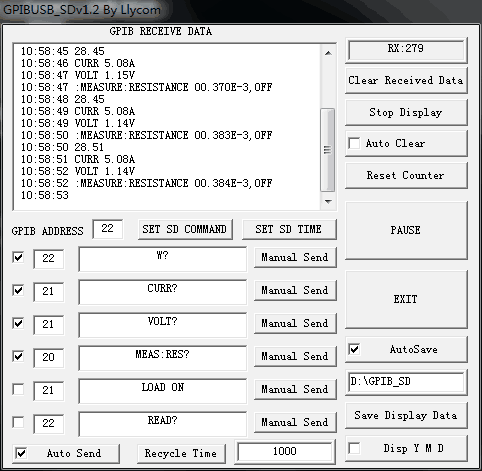
Task: Click the address field of the LOAD ON row
Action: point(48,390)
